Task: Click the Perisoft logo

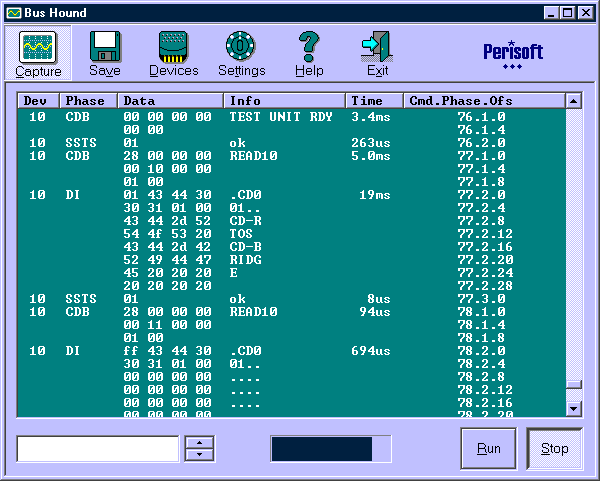Action: click(513, 55)
